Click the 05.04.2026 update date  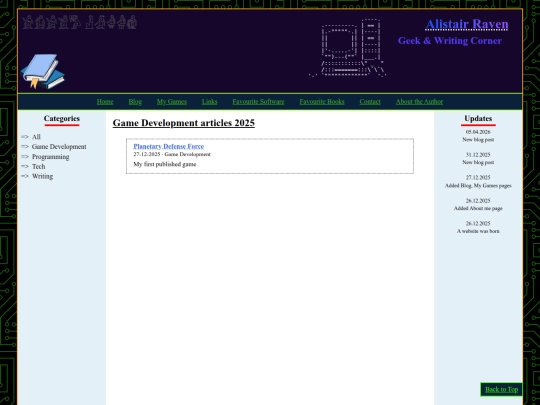[x=478, y=132]
